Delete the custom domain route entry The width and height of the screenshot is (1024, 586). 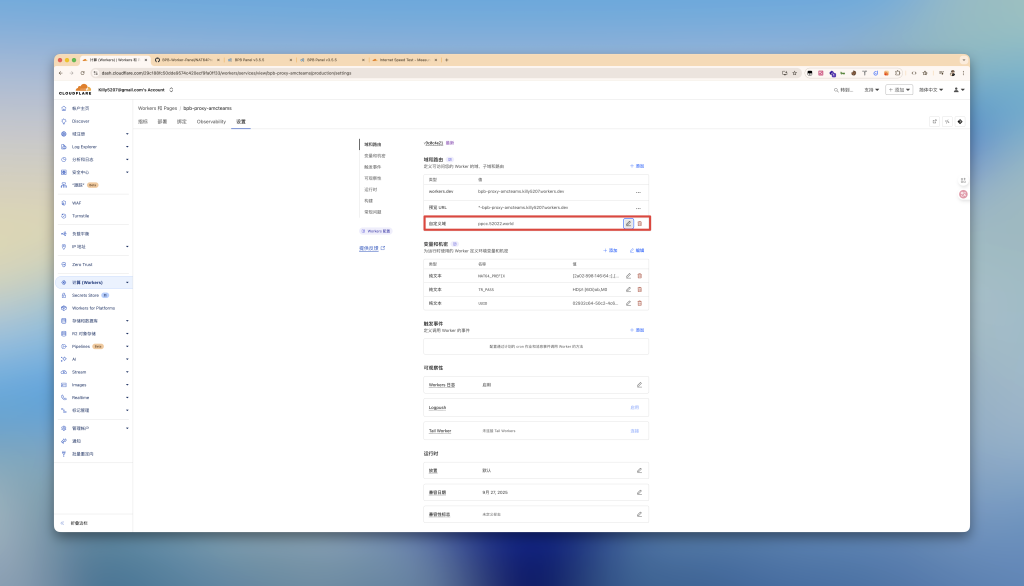pos(640,223)
